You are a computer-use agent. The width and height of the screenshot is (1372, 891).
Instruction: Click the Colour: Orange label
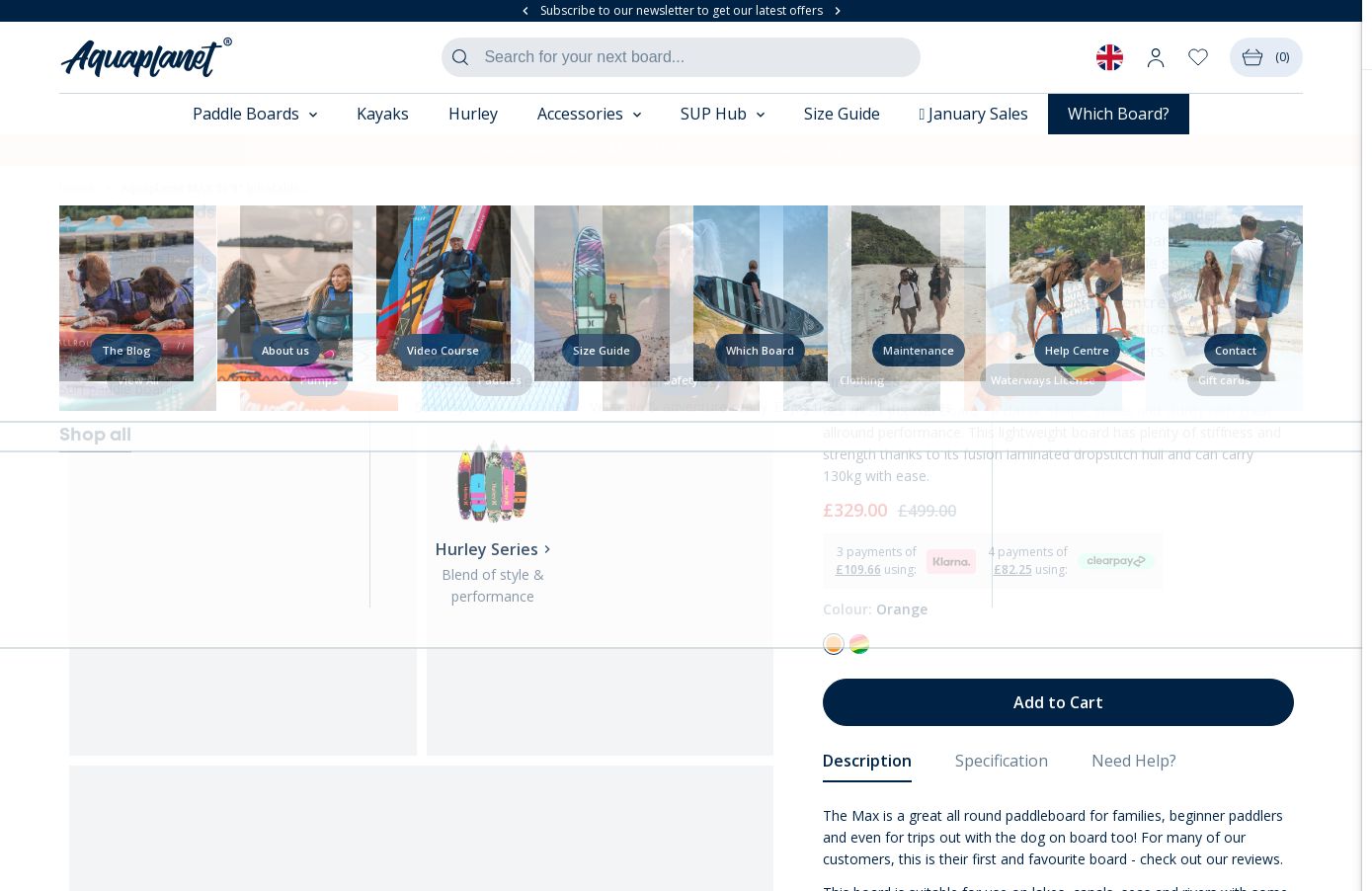(875, 609)
